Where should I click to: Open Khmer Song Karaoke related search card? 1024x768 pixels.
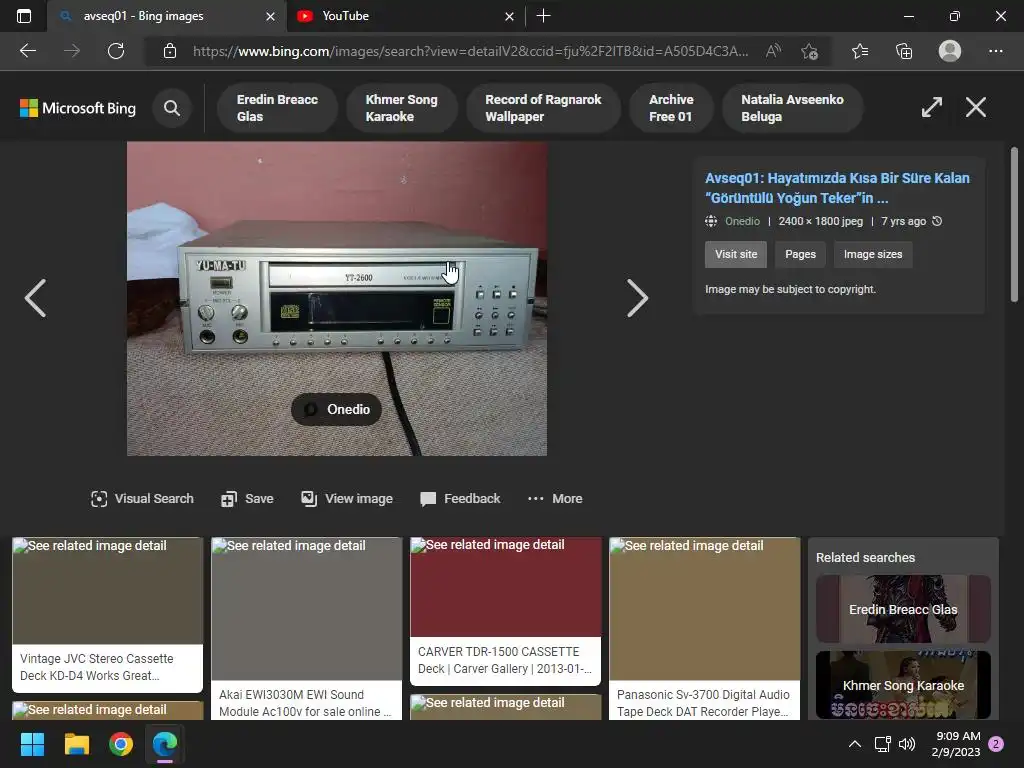click(x=903, y=685)
